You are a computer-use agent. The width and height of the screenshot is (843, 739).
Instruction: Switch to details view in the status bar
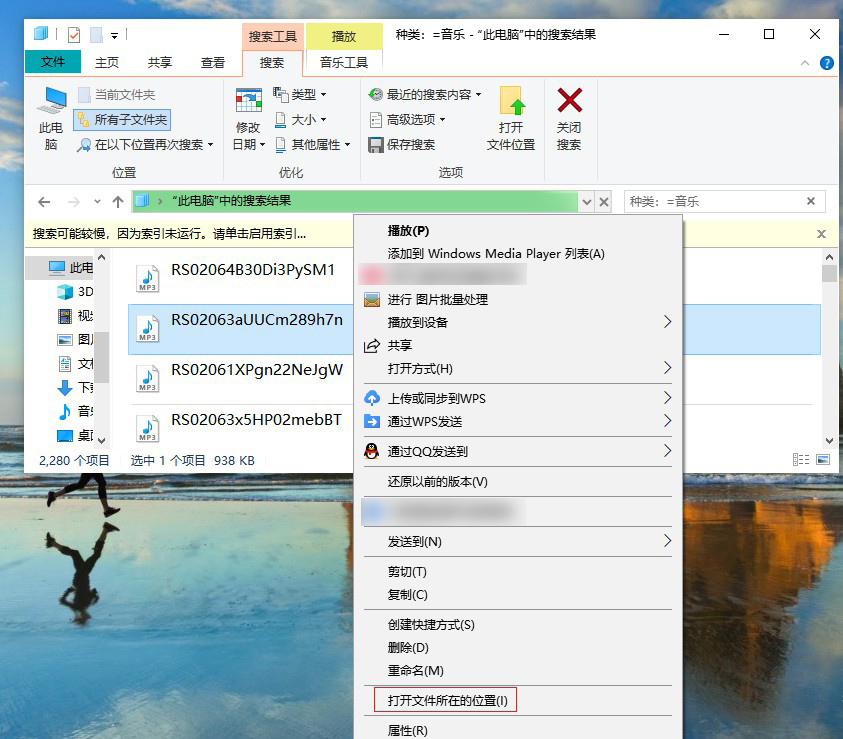coord(800,457)
